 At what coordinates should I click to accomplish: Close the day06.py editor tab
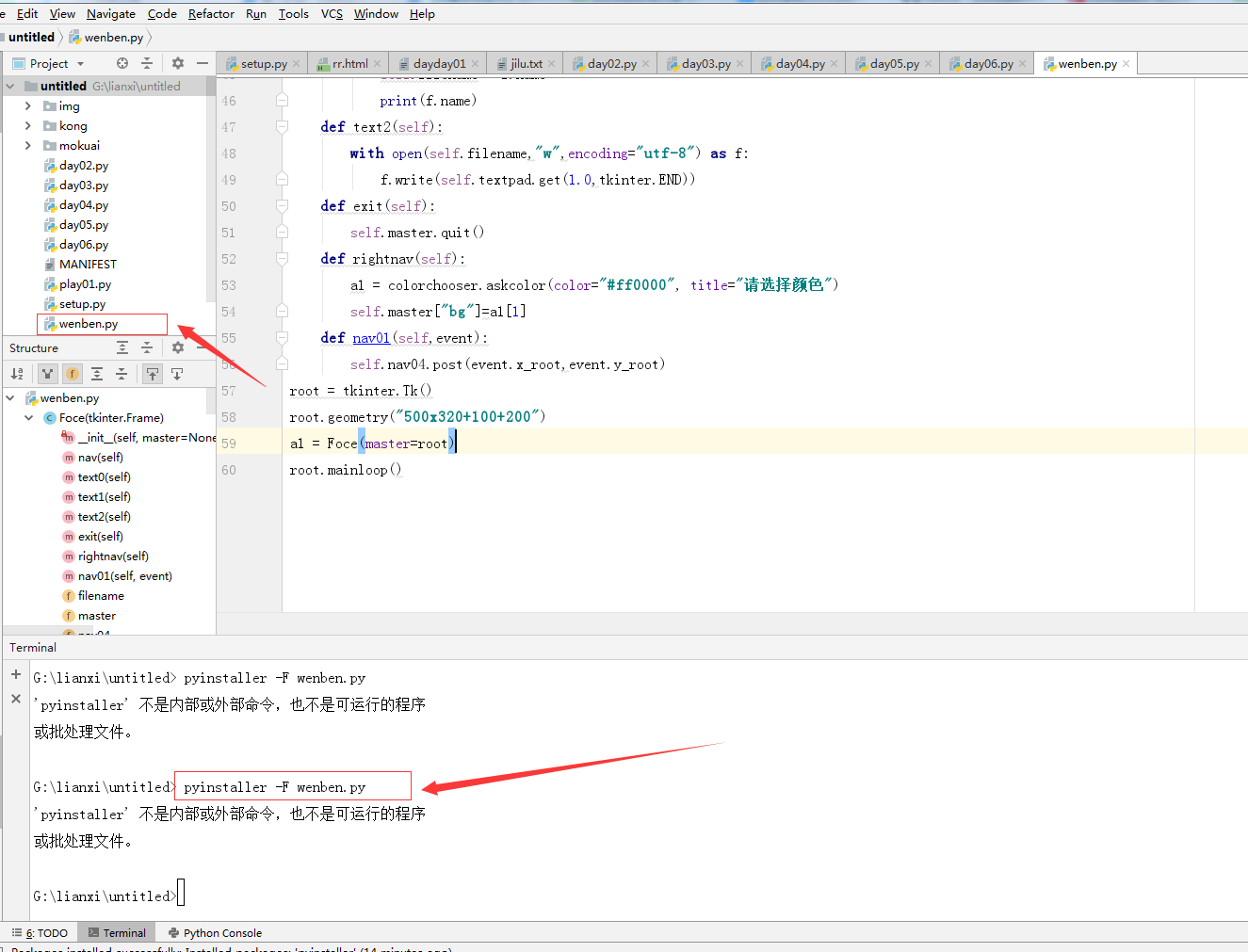click(1023, 64)
